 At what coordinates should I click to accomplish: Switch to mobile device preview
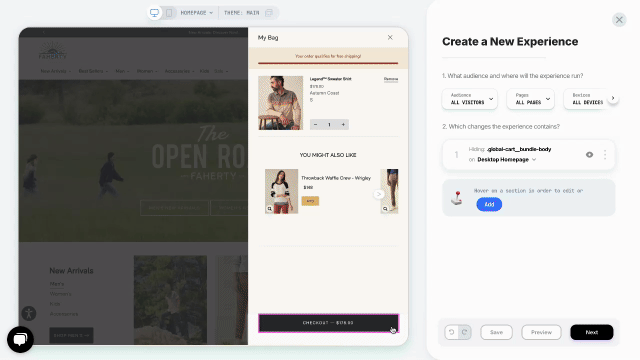pyautogui.click(x=169, y=13)
